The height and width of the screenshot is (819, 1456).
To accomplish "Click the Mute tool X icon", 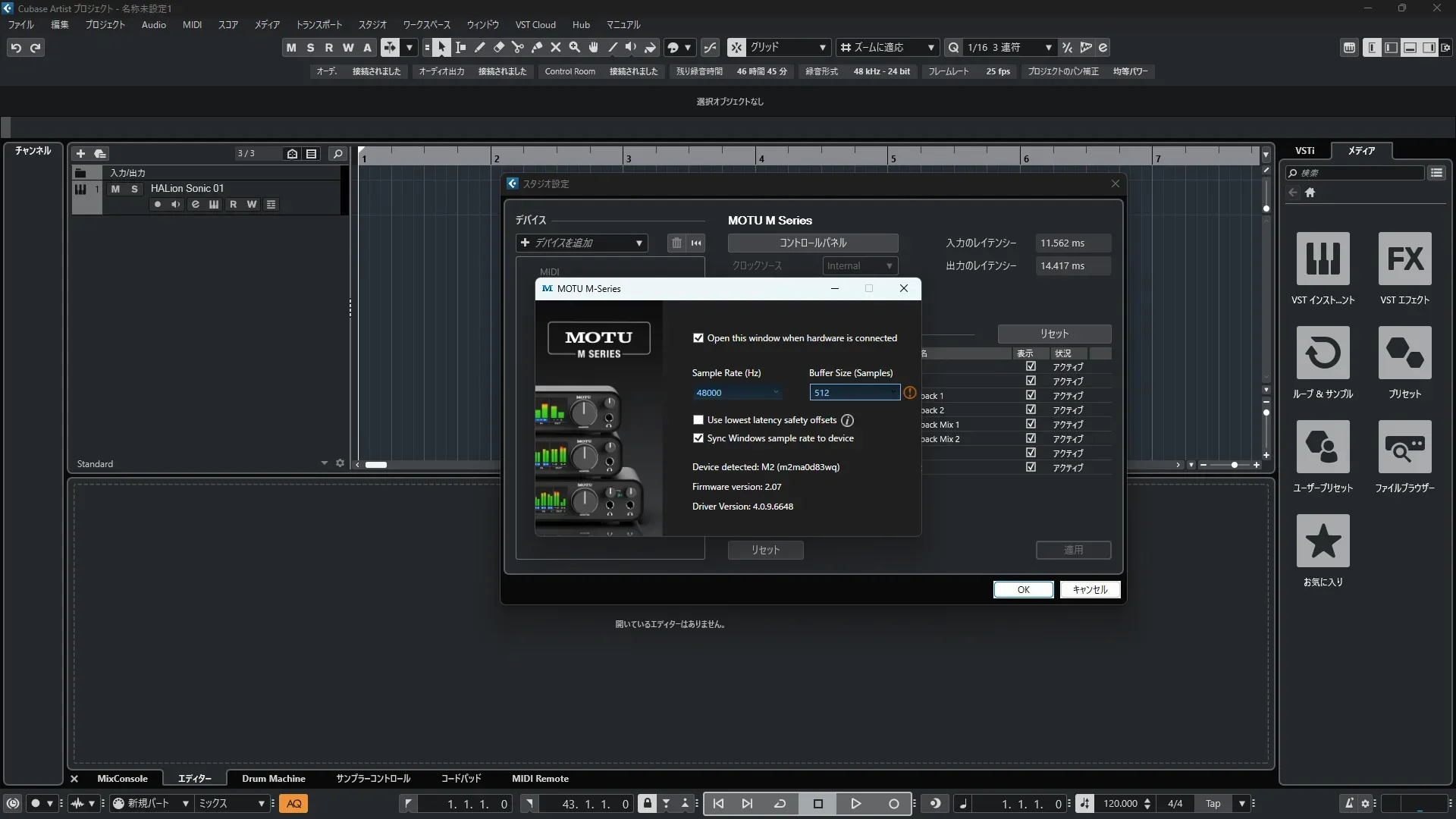I will coord(556,48).
